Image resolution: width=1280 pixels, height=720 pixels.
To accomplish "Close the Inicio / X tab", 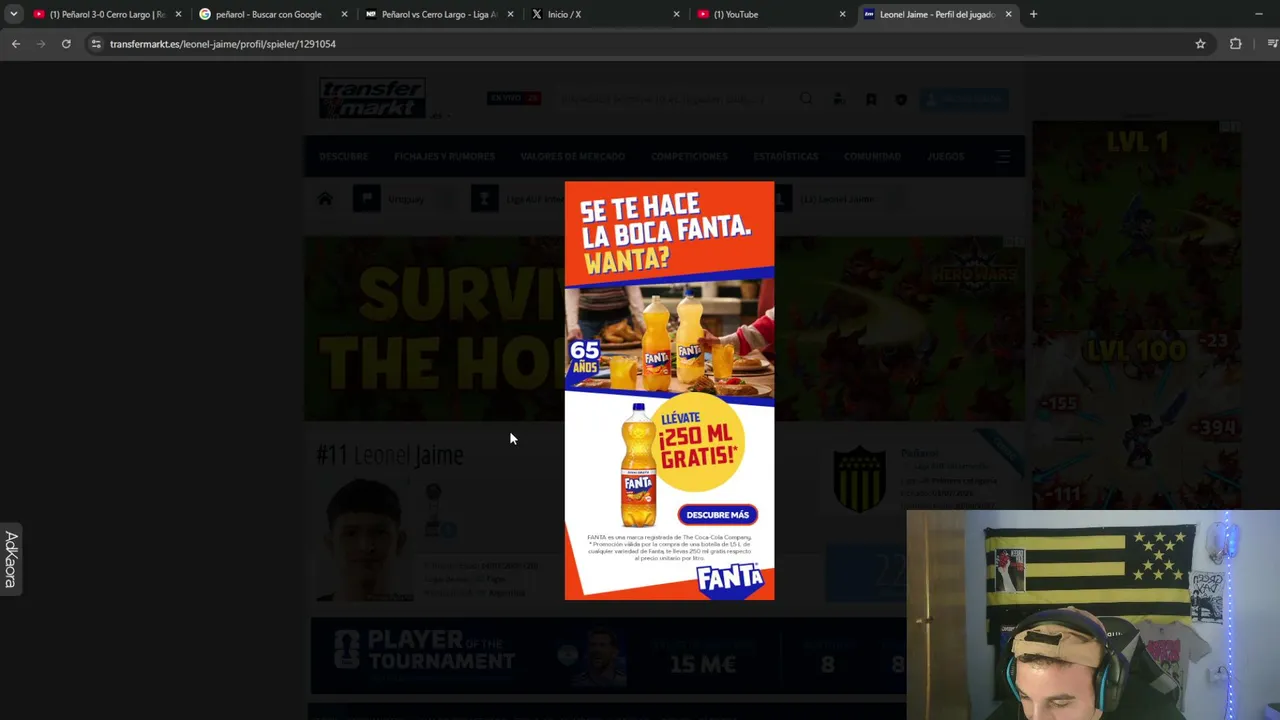I will click(x=676, y=14).
